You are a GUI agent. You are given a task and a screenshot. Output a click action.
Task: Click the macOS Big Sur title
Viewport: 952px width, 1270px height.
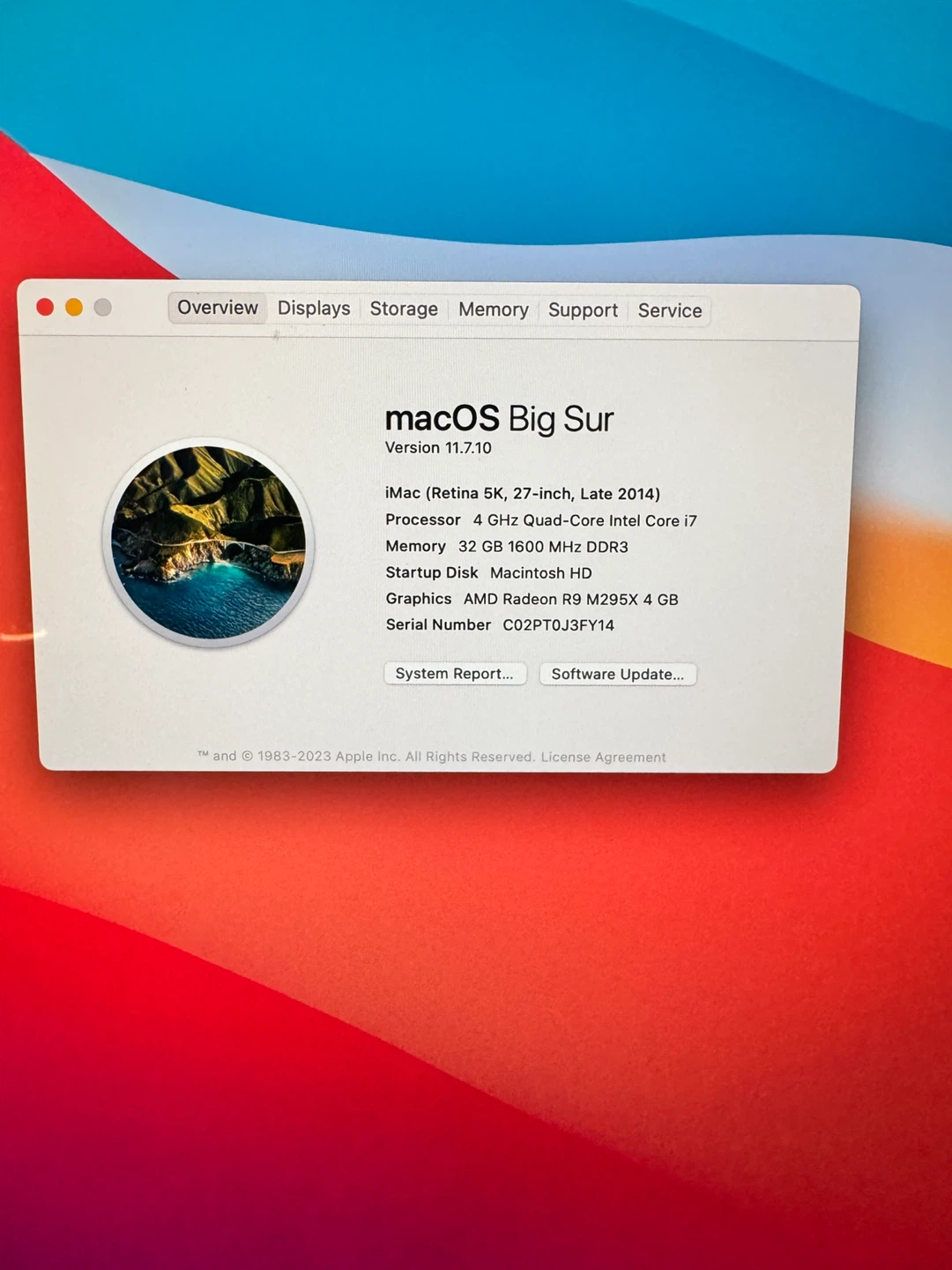(499, 419)
